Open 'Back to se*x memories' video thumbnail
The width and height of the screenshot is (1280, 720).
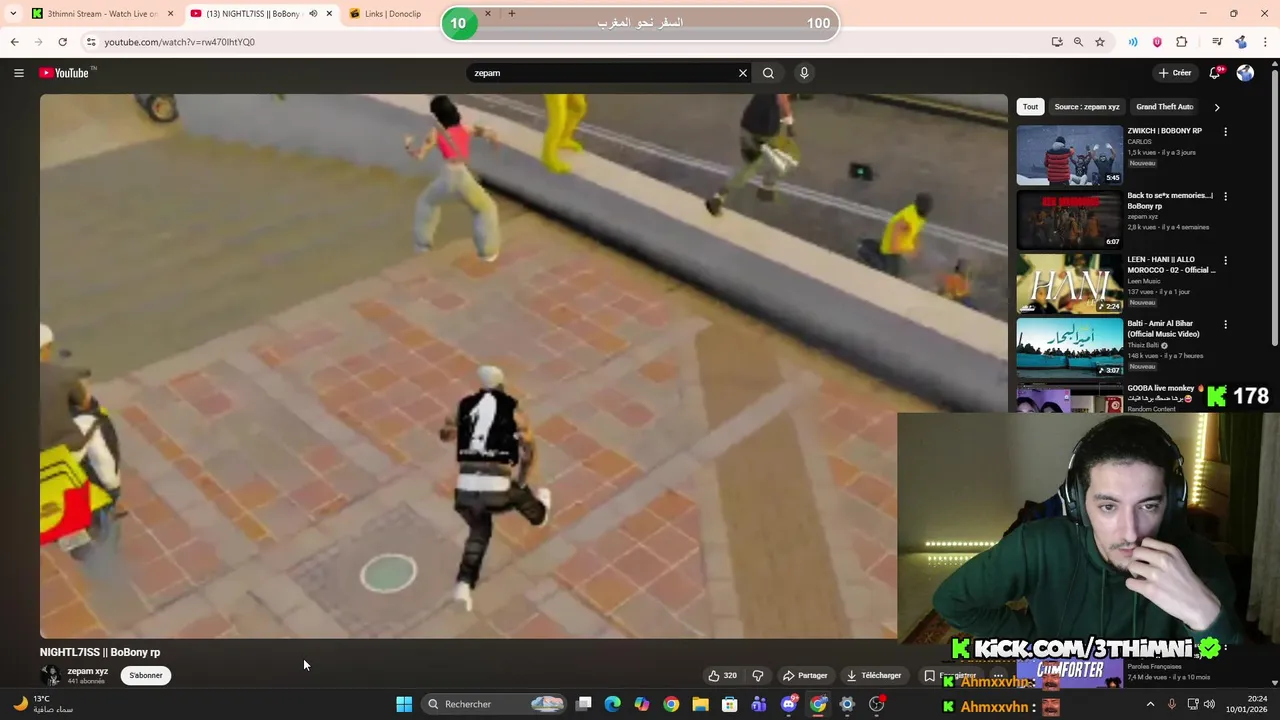pos(1070,219)
